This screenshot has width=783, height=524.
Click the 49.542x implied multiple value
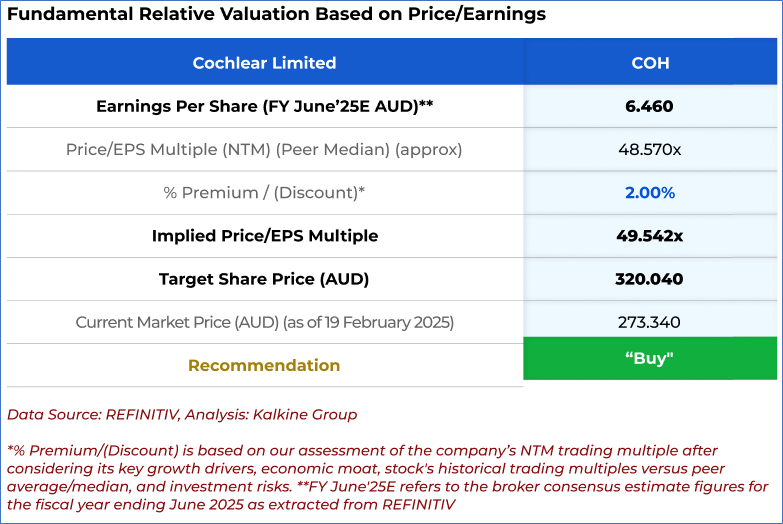click(x=649, y=236)
